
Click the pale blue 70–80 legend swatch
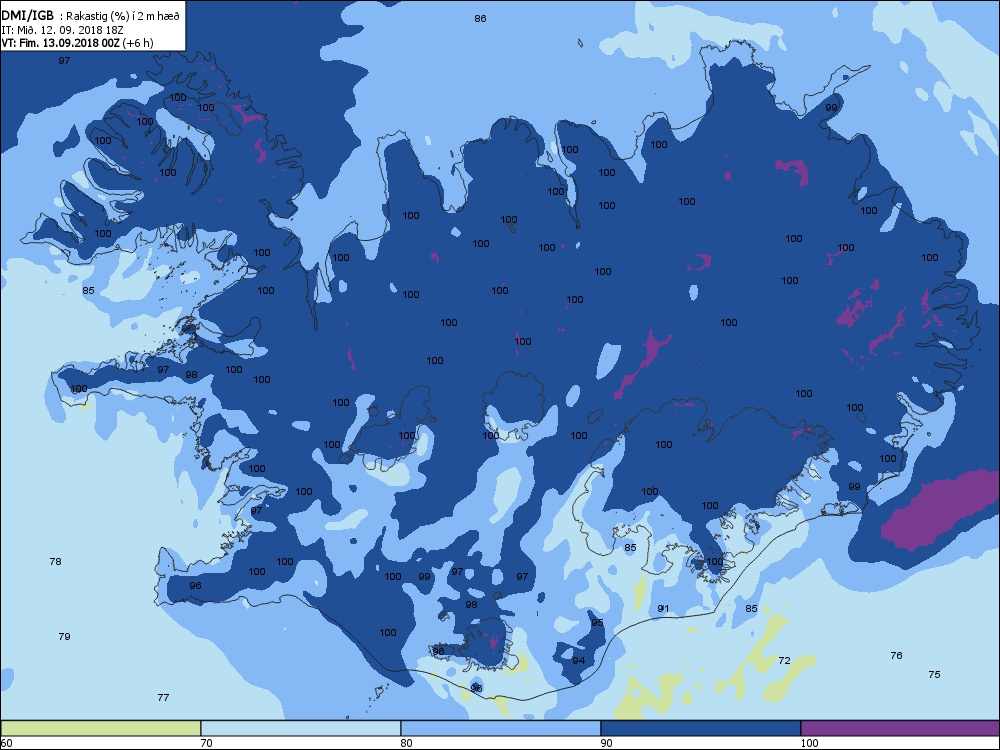pos(300,728)
